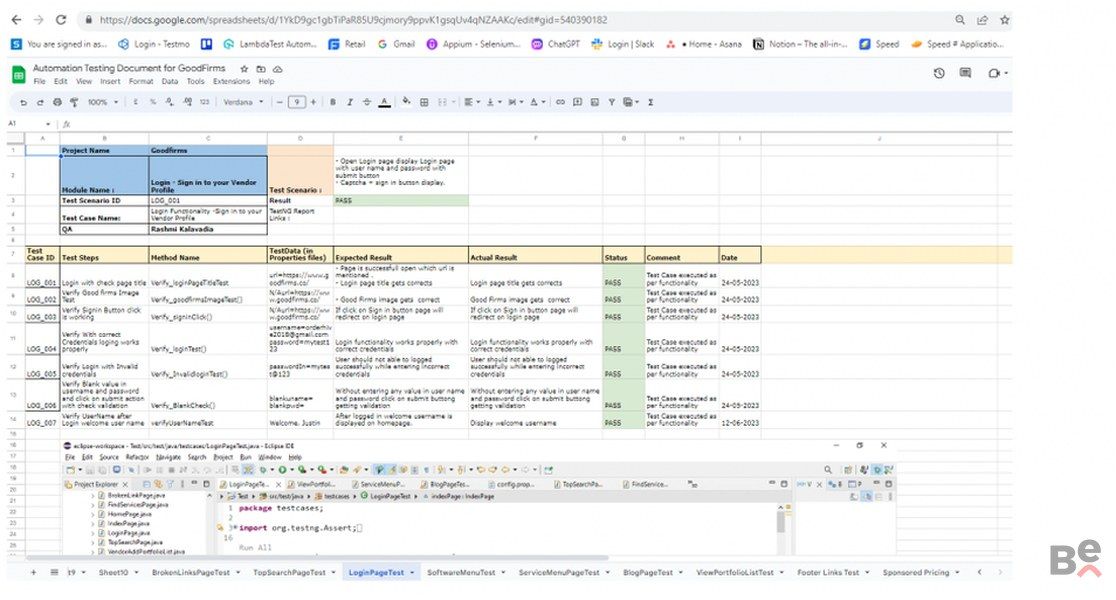Screen dimensions: 1116x600
Task: Open the text wrapping dropdown
Action: pos(515,102)
